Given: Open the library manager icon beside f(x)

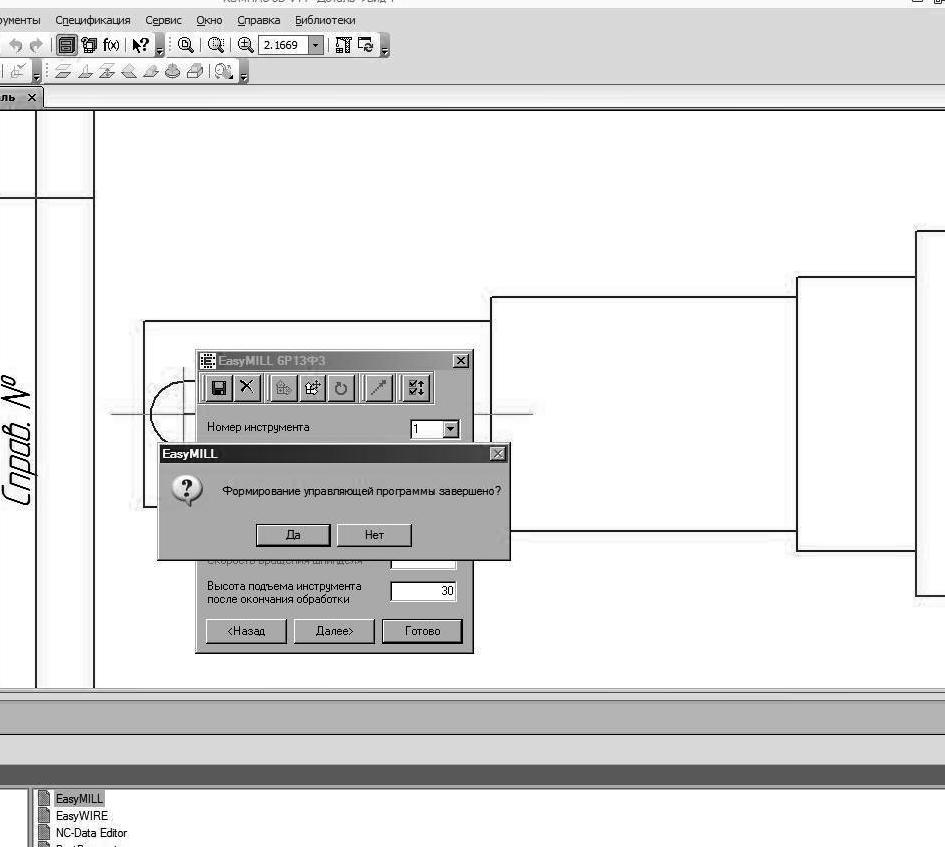Looking at the screenshot, I should pos(89,45).
